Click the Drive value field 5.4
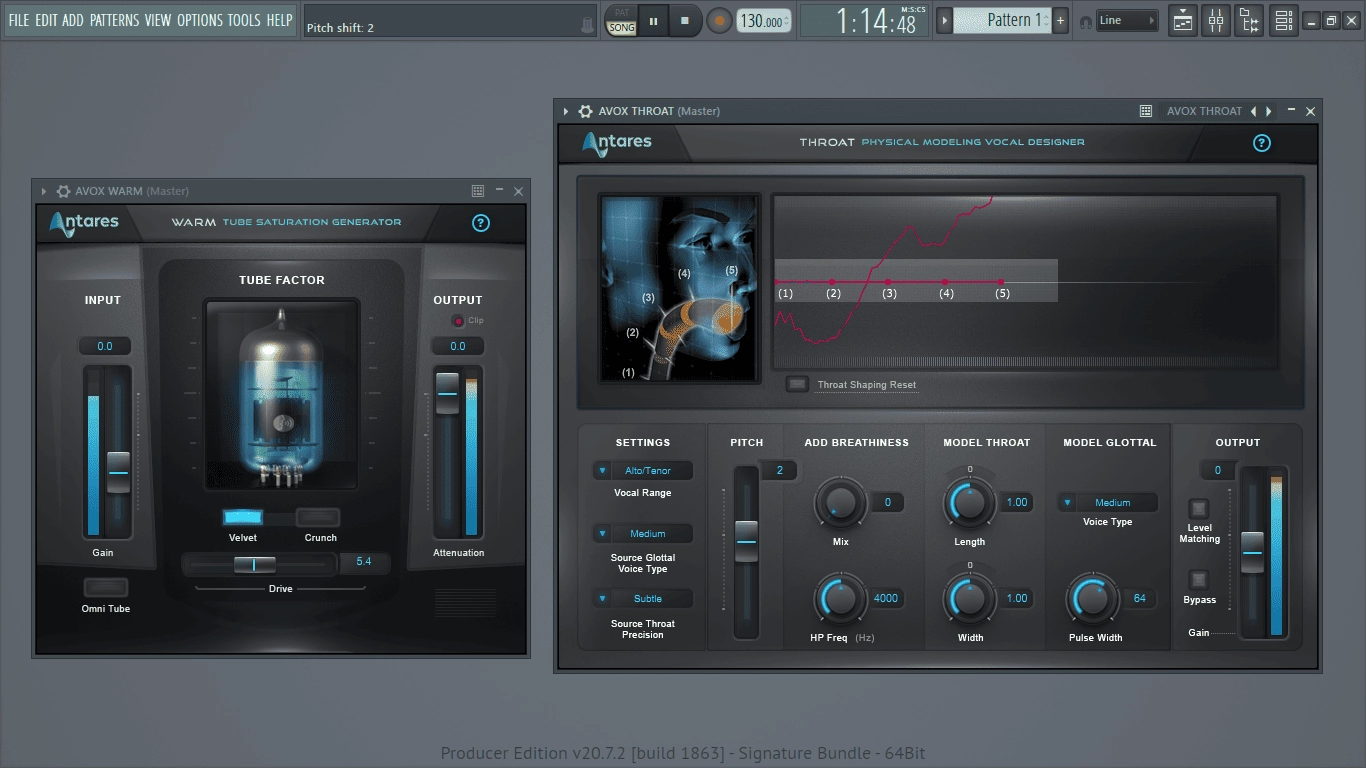 (364, 562)
